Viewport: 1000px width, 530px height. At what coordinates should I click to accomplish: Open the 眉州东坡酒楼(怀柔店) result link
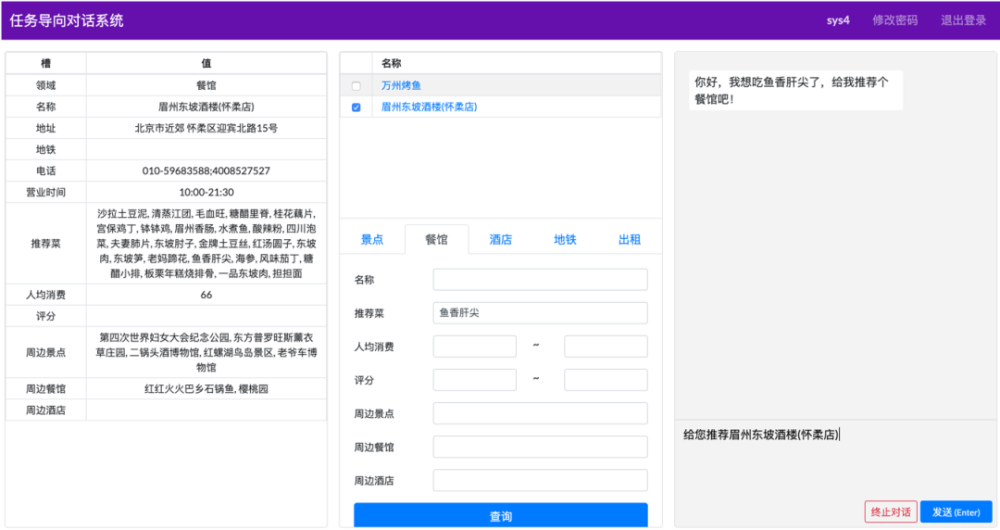429,107
